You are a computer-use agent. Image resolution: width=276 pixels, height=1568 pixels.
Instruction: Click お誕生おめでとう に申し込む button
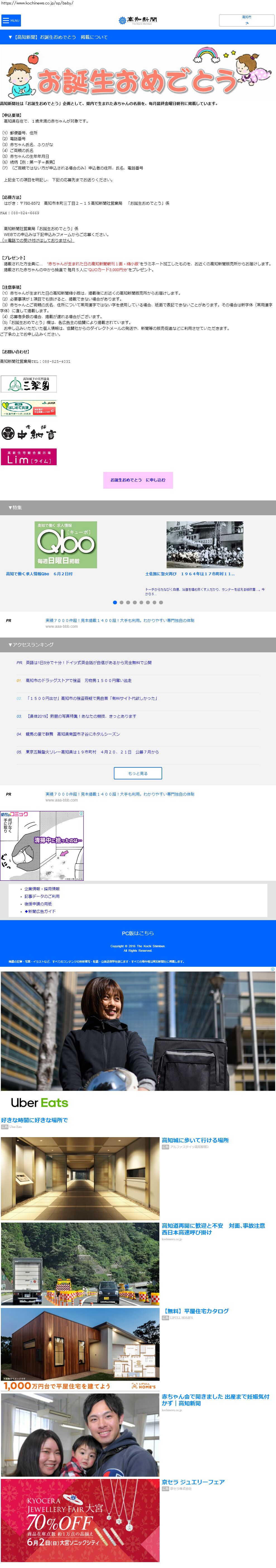point(138,480)
